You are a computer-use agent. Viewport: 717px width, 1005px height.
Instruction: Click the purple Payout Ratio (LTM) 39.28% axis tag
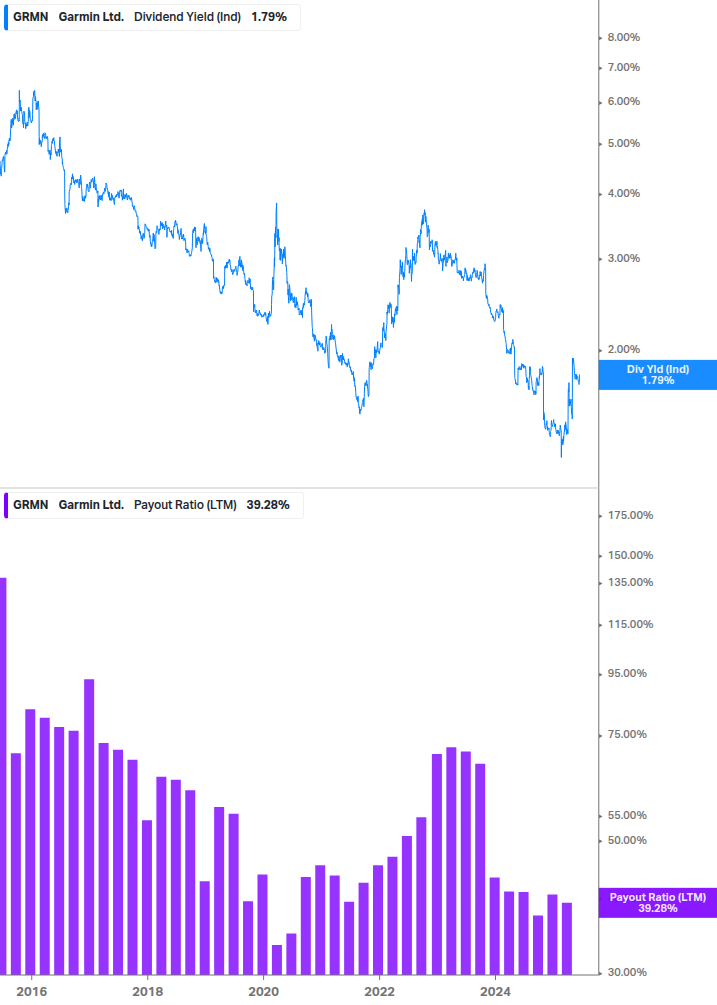(657, 902)
